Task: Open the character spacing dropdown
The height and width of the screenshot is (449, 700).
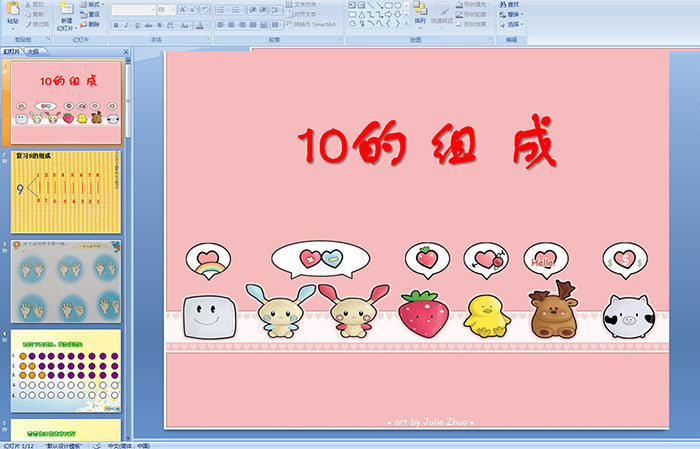Action: pos(171,25)
